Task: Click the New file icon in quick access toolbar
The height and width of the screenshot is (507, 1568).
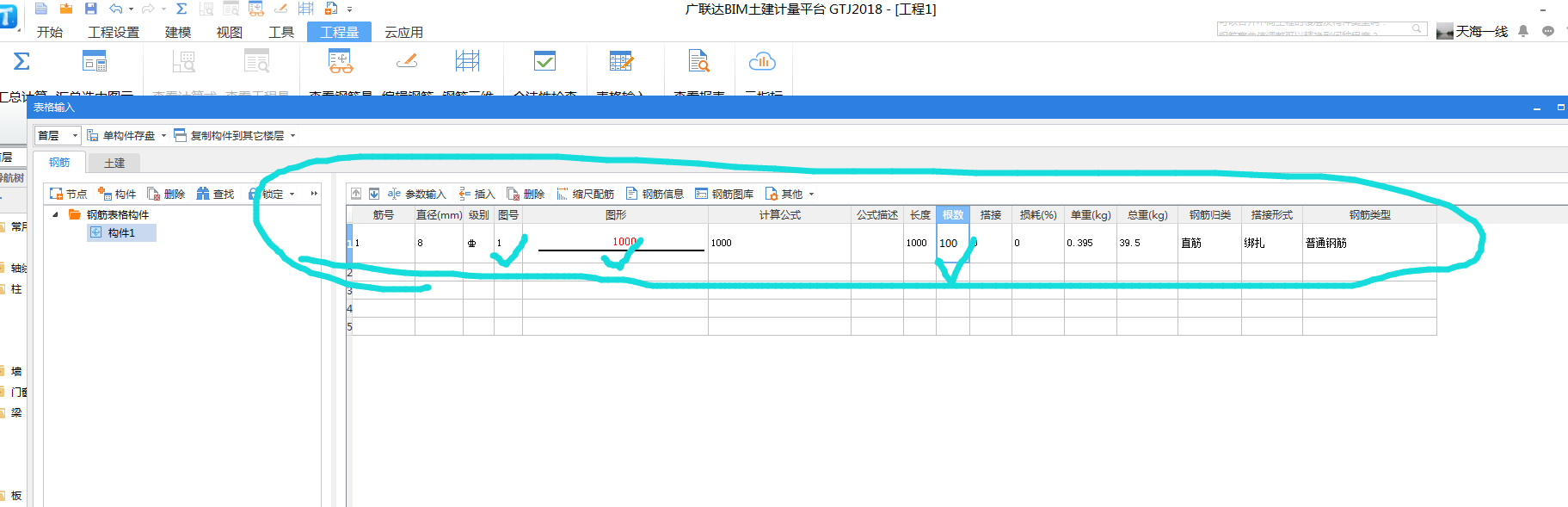Action: tap(41, 9)
